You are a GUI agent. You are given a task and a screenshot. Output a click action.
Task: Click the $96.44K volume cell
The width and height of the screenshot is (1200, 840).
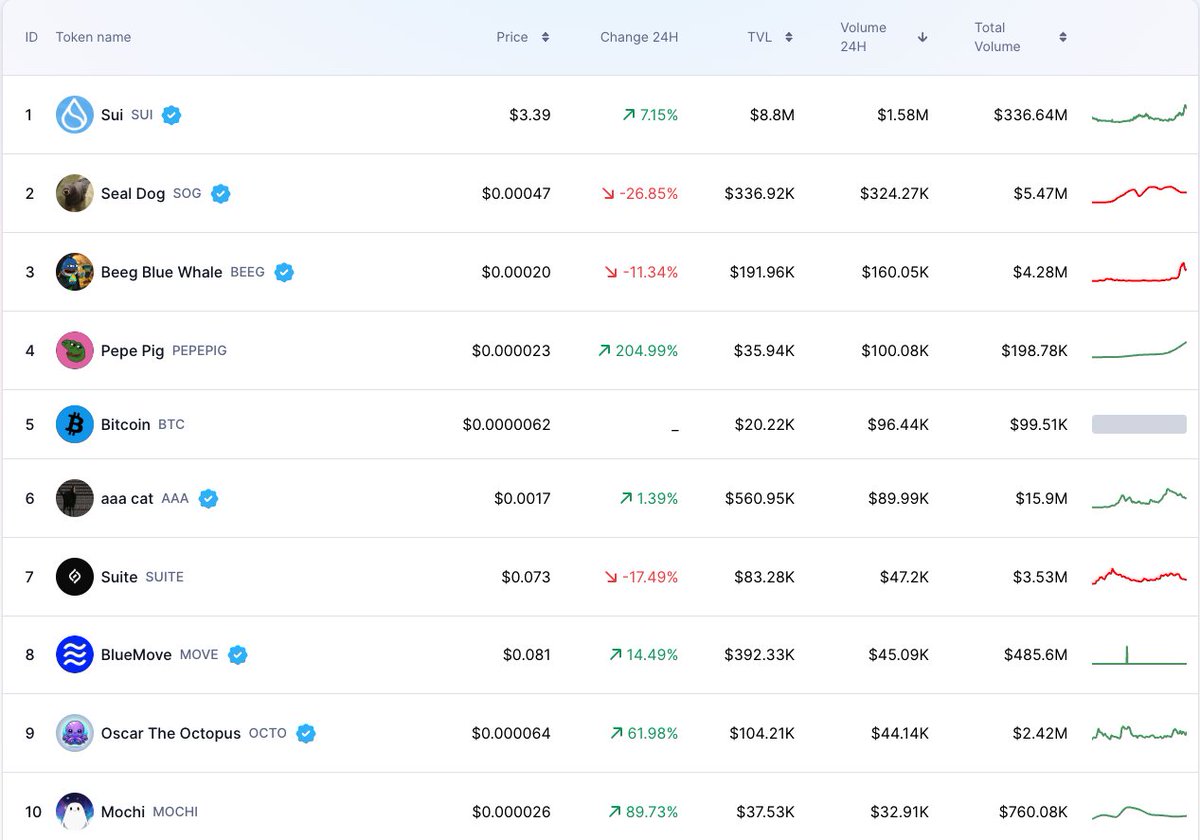(x=898, y=424)
